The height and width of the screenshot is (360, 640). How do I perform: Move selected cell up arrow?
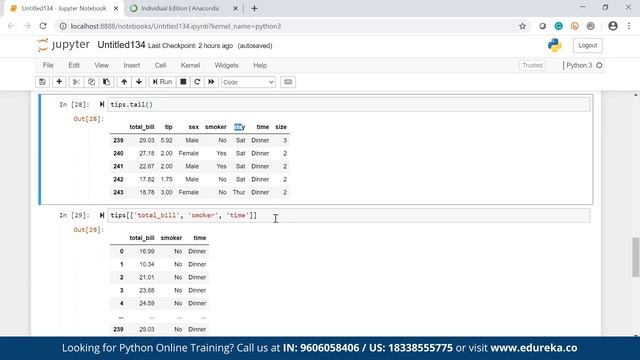coord(124,82)
